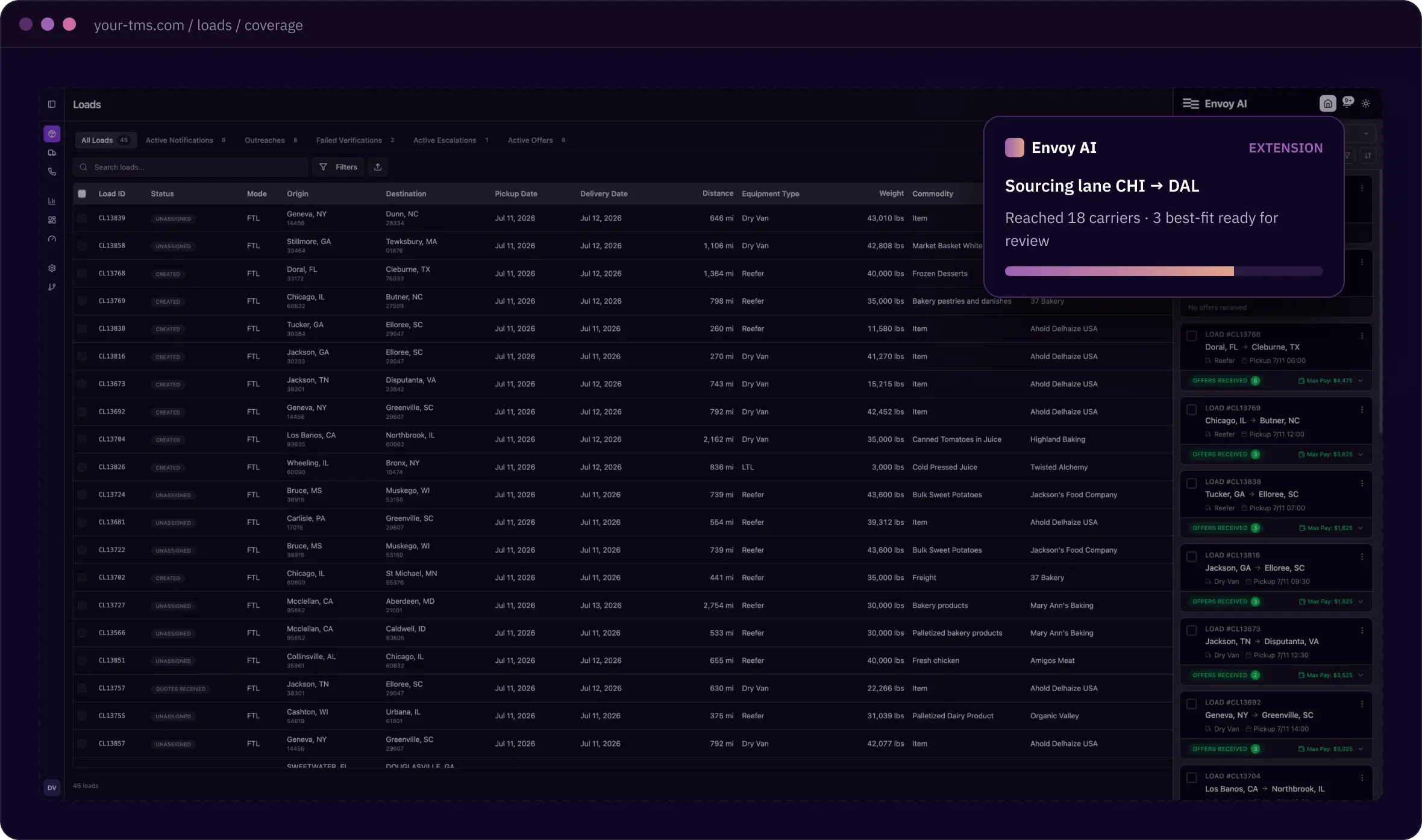This screenshot has height=840, width=1422.
Task: Open the truck carriers icon in sidebar
Action: 52,153
